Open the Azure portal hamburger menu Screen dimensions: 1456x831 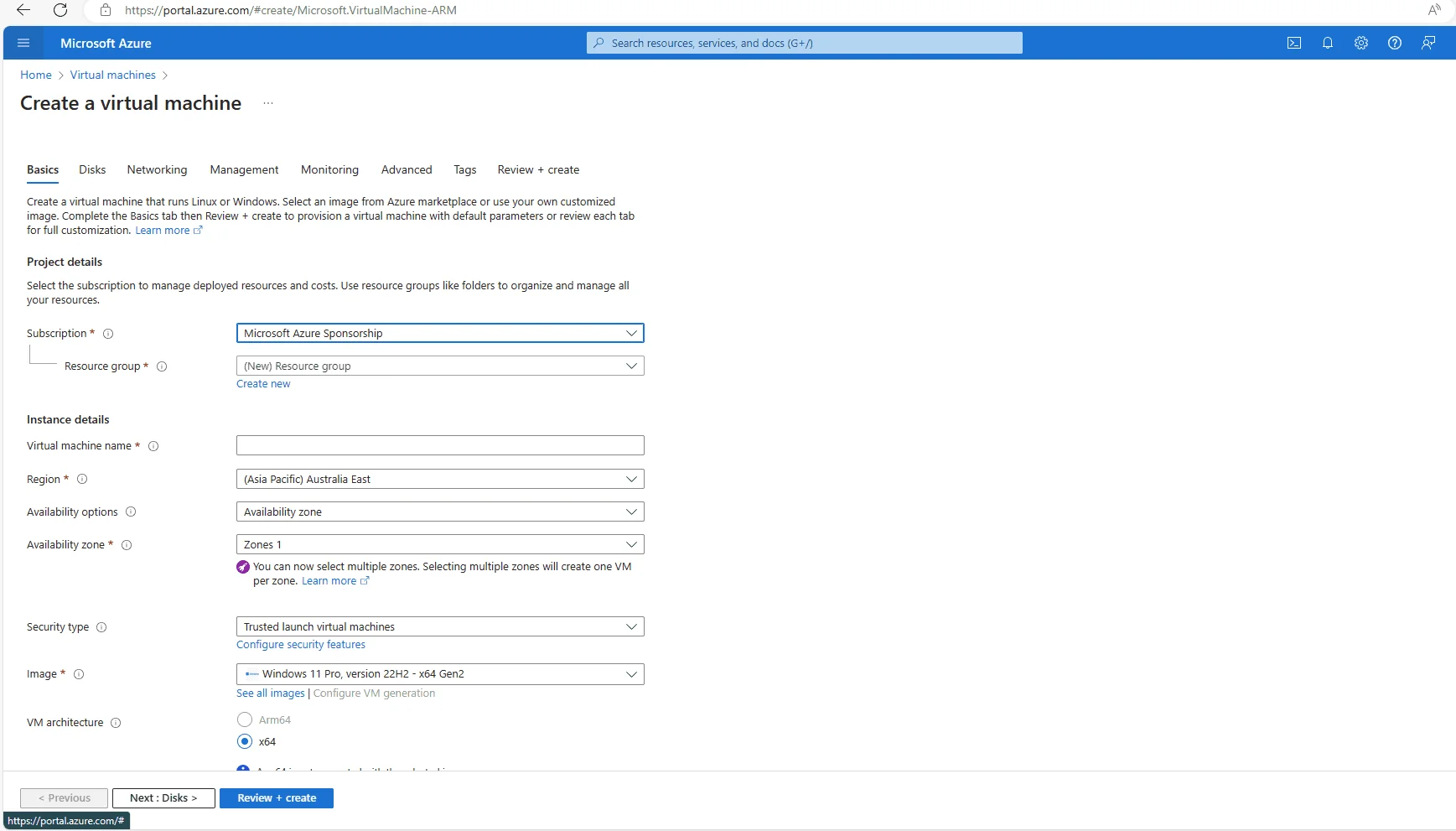23,43
